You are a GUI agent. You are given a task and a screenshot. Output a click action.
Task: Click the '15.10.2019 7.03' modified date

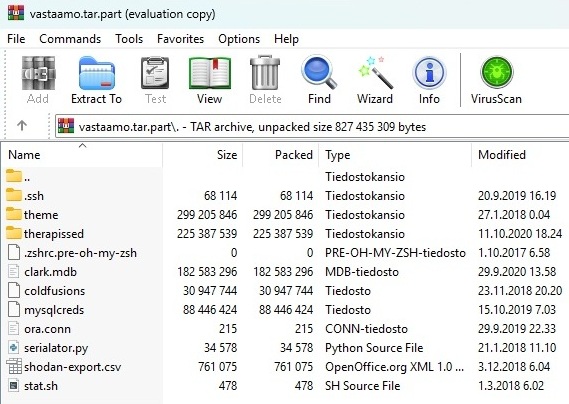(517, 310)
